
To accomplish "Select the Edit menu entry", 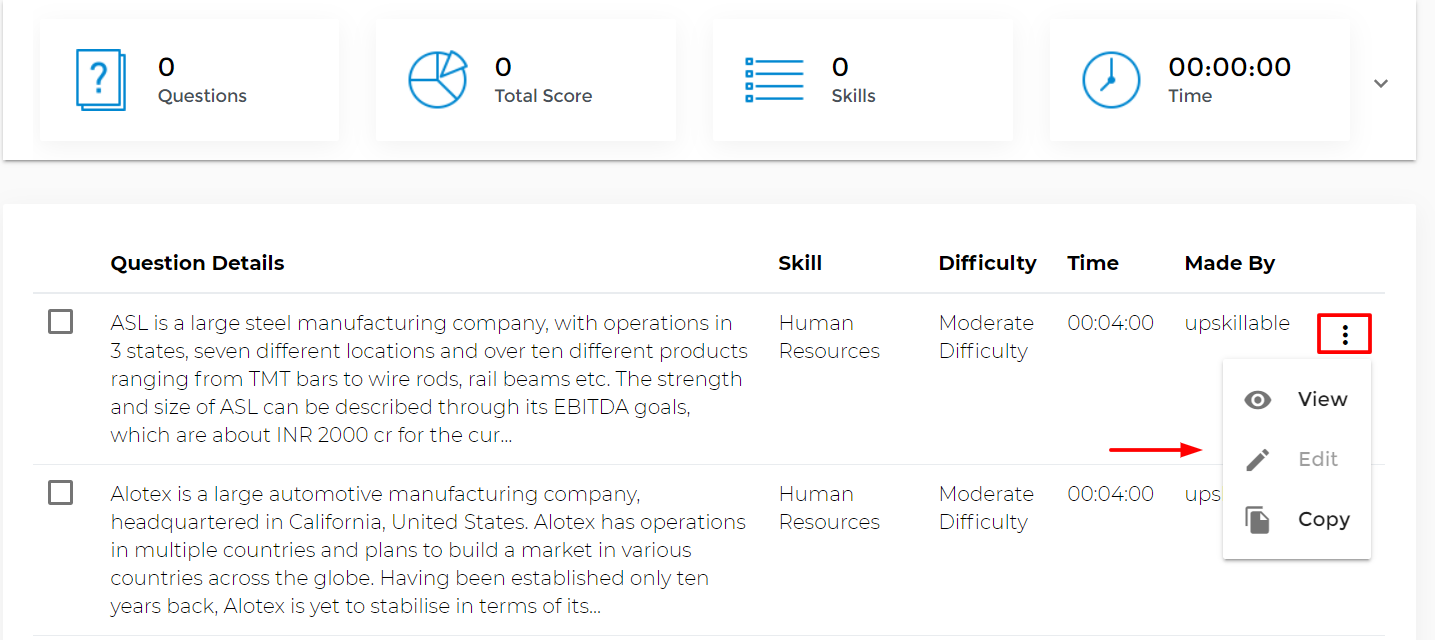I will pos(1317,459).
